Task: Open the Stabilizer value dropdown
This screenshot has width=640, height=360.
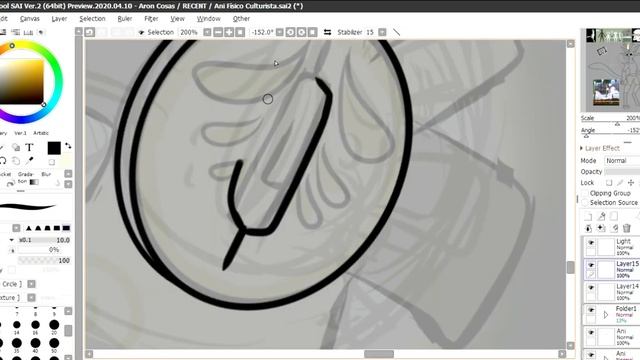Action: (382, 32)
